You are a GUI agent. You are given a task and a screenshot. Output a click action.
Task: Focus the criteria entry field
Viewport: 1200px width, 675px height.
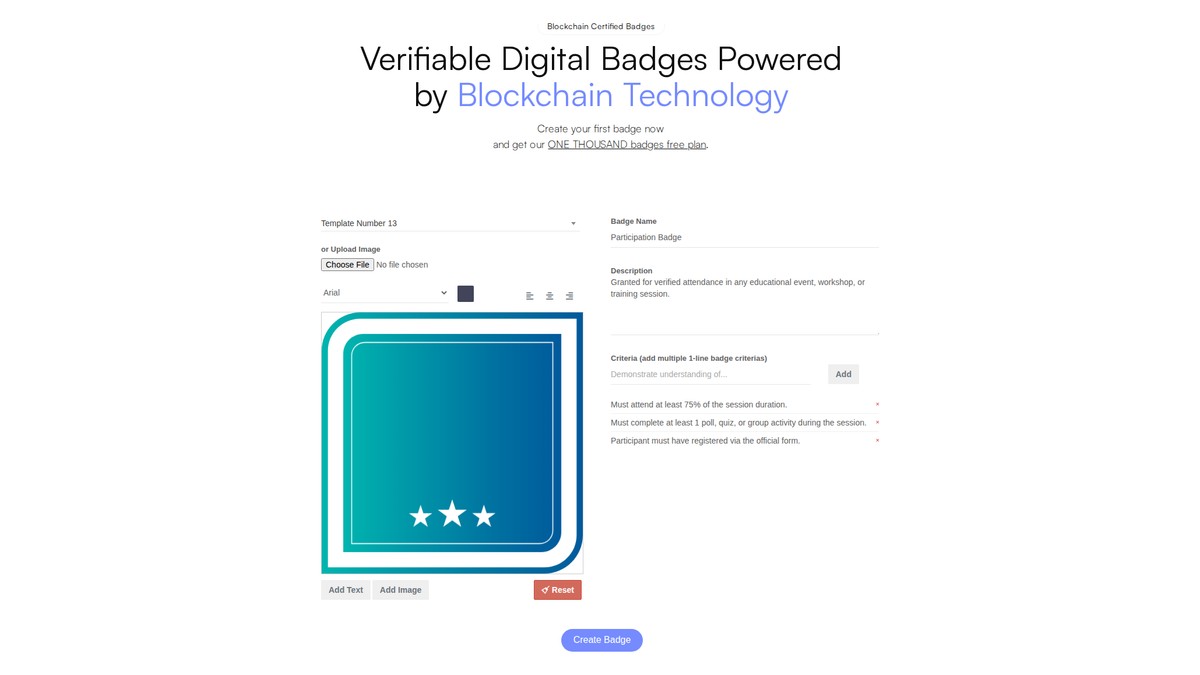point(710,374)
